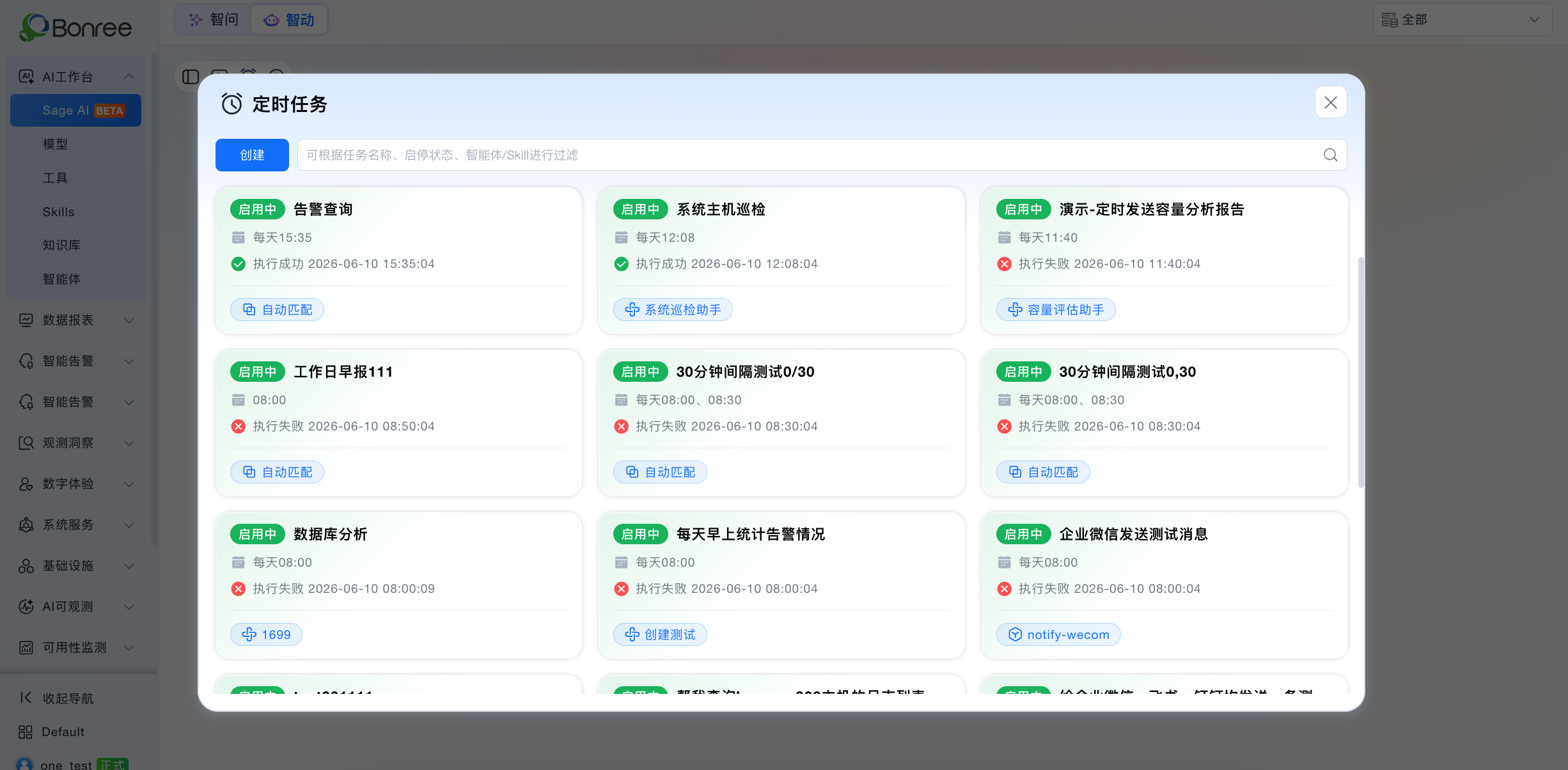Screen dimensions: 1568x770
Task: Click 自动匹配 tag on 30分钟间隔测试0,30 card
Action: 1043,472
